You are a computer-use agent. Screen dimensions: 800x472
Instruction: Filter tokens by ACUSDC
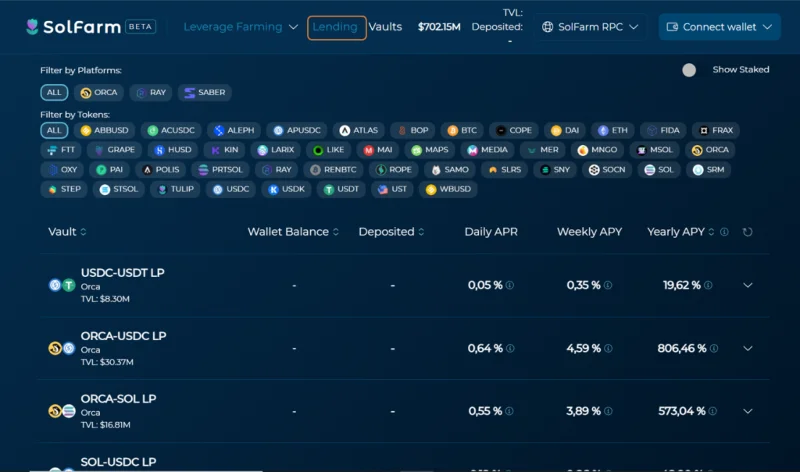pos(171,130)
